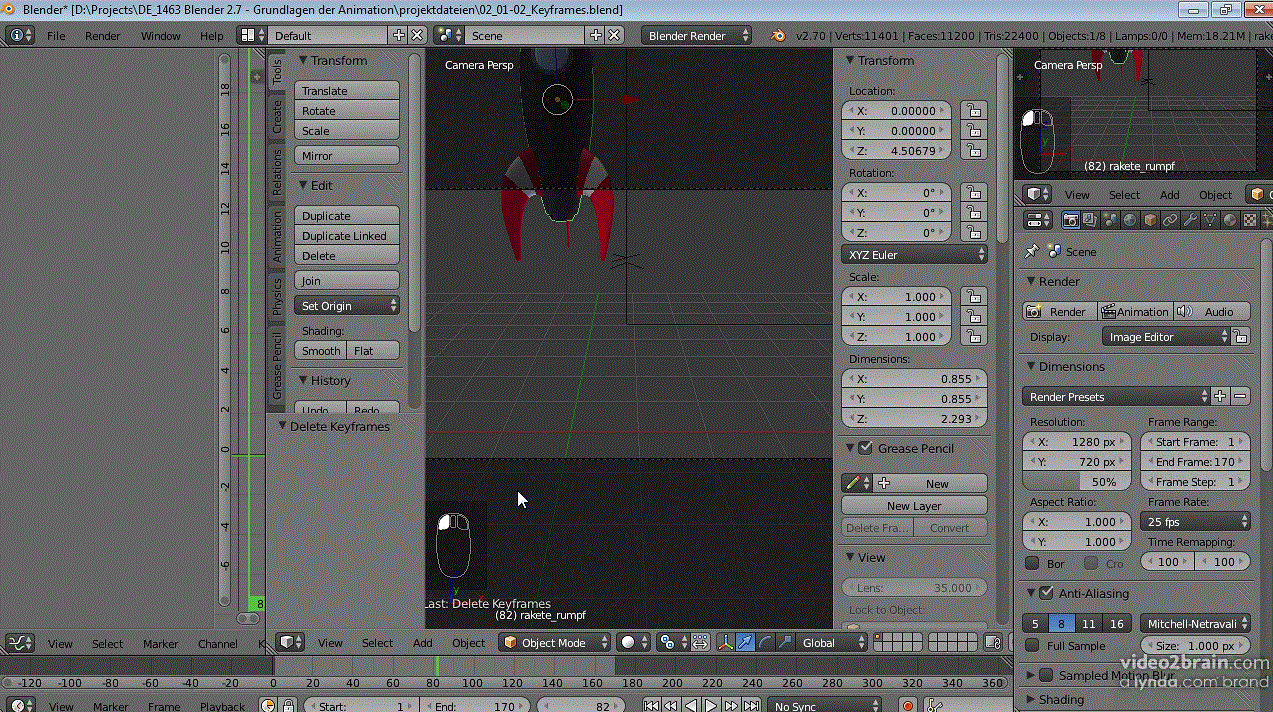Open the Add menu in 3D view header
This screenshot has width=1273, height=712.
[x=423, y=642]
